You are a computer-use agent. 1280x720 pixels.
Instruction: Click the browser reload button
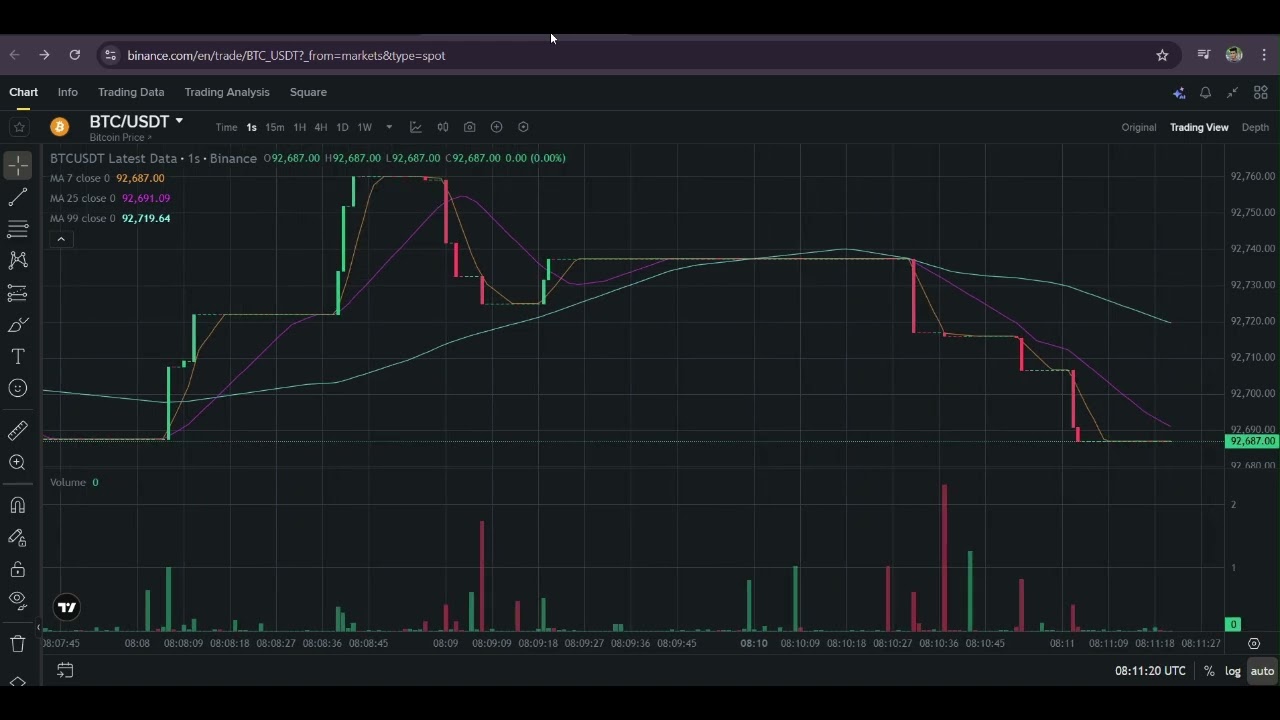click(74, 55)
